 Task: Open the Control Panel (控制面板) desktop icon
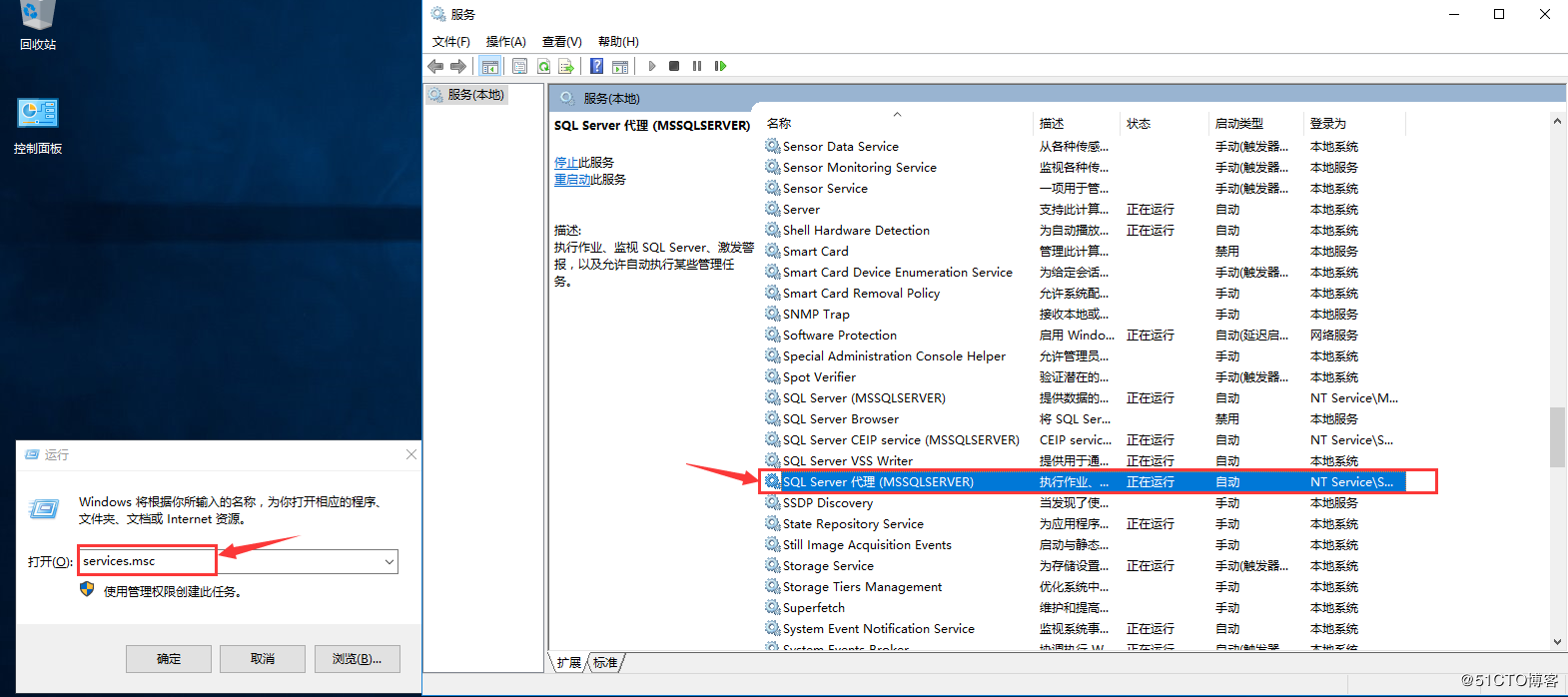coord(38,126)
